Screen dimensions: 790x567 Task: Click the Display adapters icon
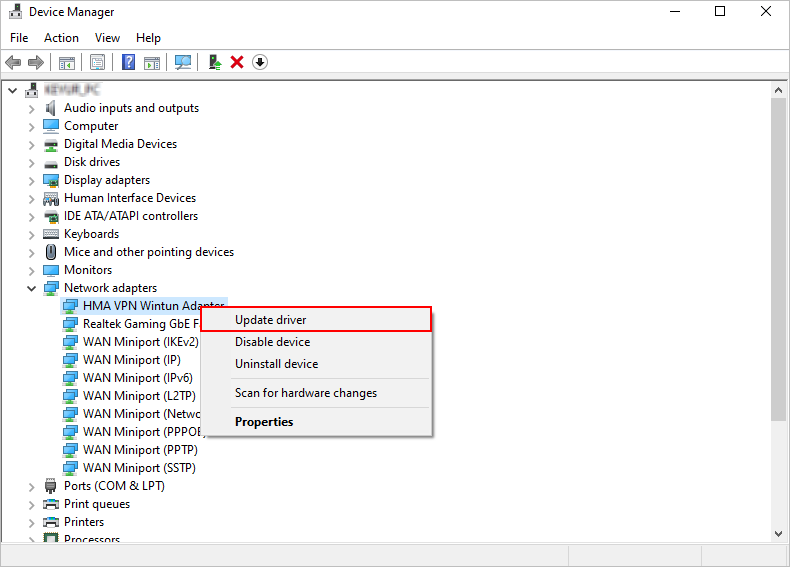point(50,180)
